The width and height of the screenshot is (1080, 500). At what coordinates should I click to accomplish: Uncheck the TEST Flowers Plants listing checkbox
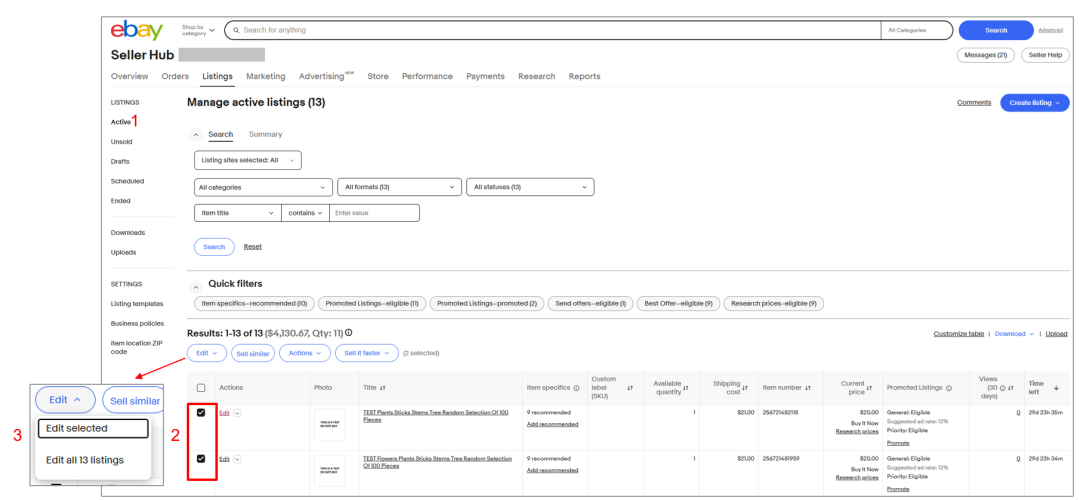(201, 458)
